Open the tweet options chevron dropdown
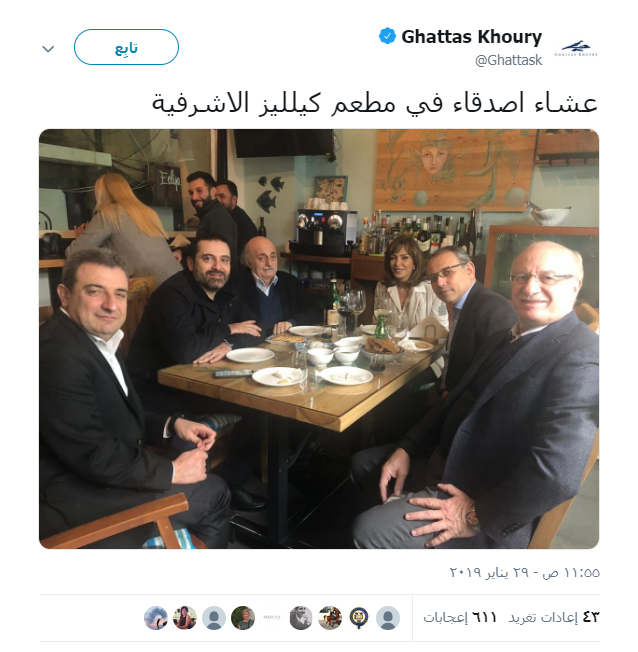638x652 pixels. tap(48, 49)
